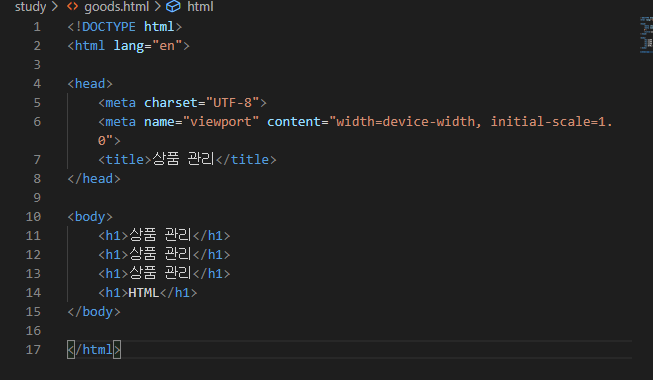This screenshot has height=380, width=653.
Task: Click the closing head tag on line 8
Action: tap(94, 179)
